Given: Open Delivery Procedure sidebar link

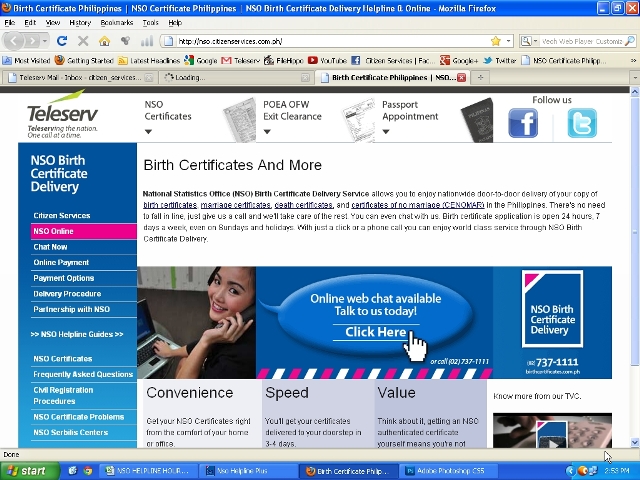Looking at the screenshot, I should (67, 294).
